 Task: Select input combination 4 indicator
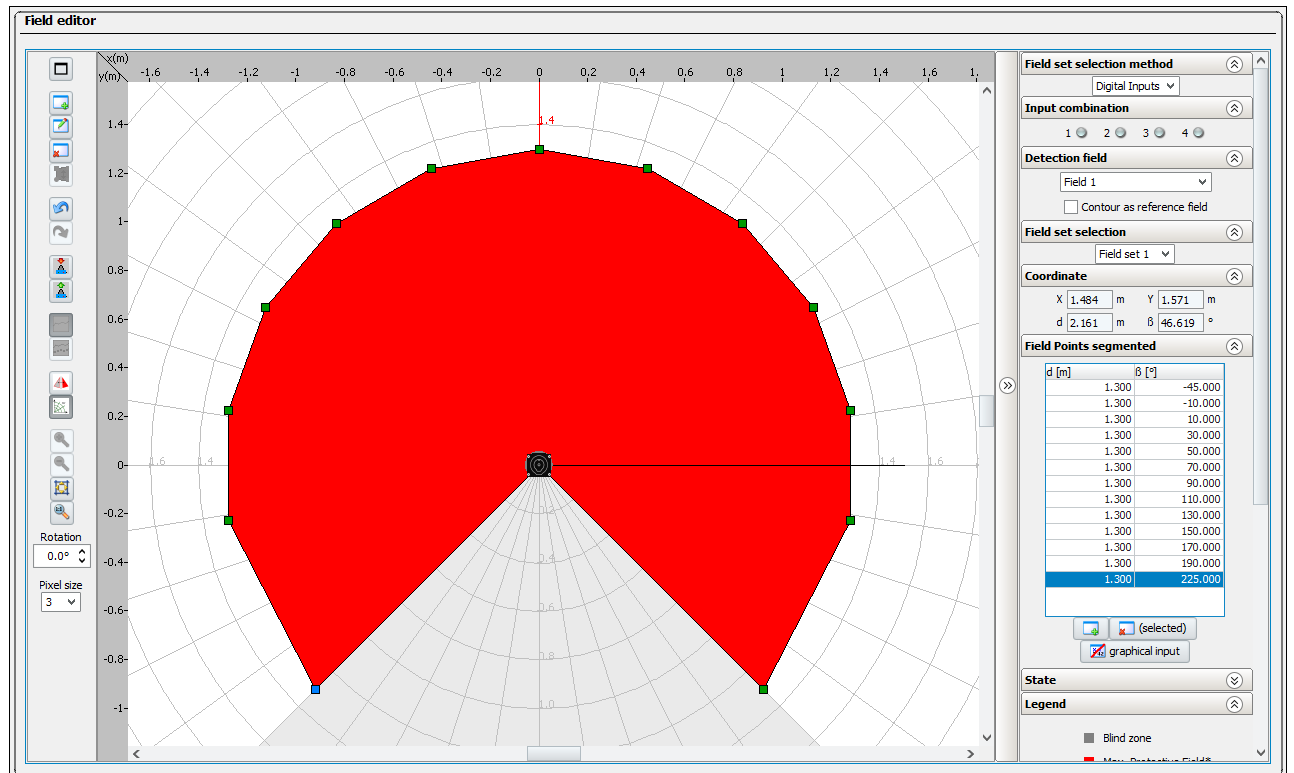point(1198,132)
